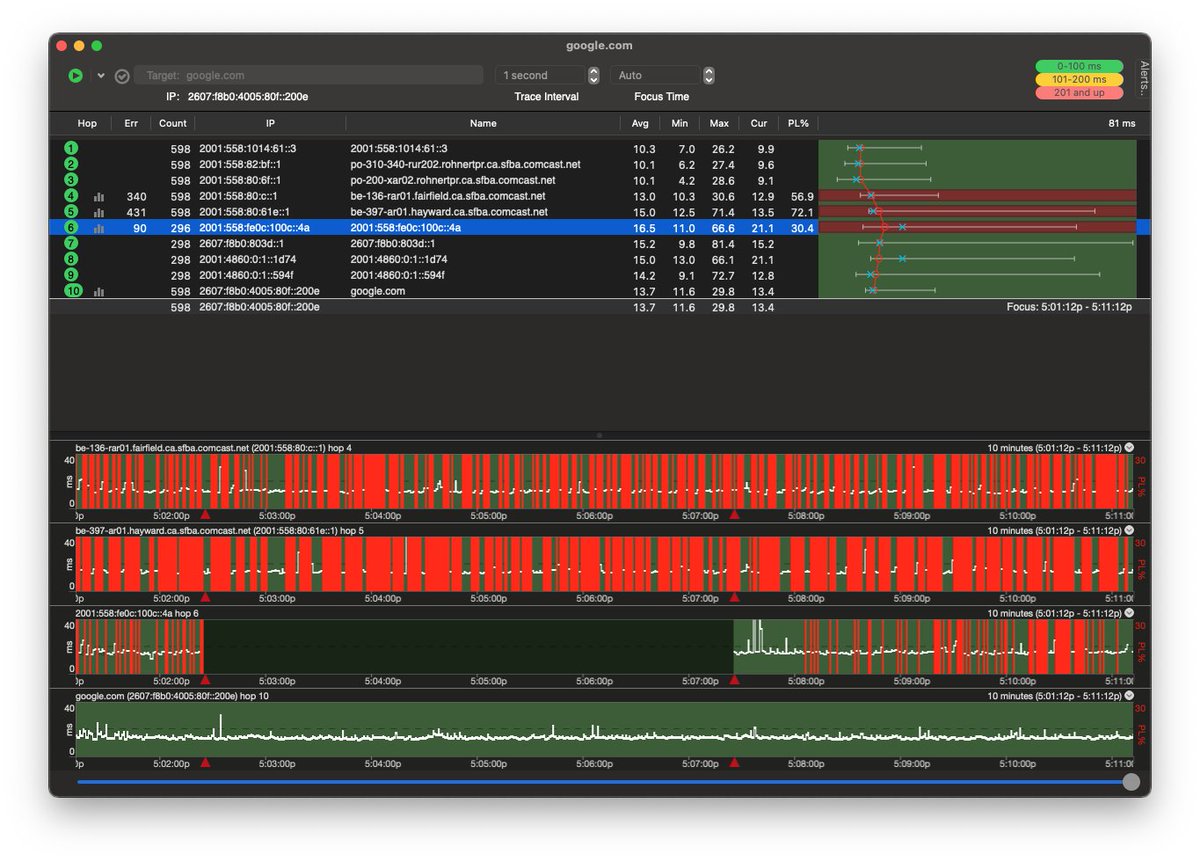The width and height of the screenshot is (1200, 862).
Task: Click the hop 5 number circle
Action: (x=71, y=212)
